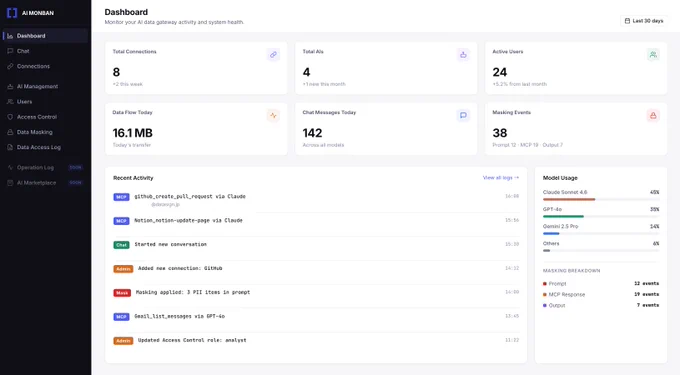Image resolution: width=680 pixels, height=375 pixels.
Task: Click the orange MCP Response legend dot
Action: 545,295
